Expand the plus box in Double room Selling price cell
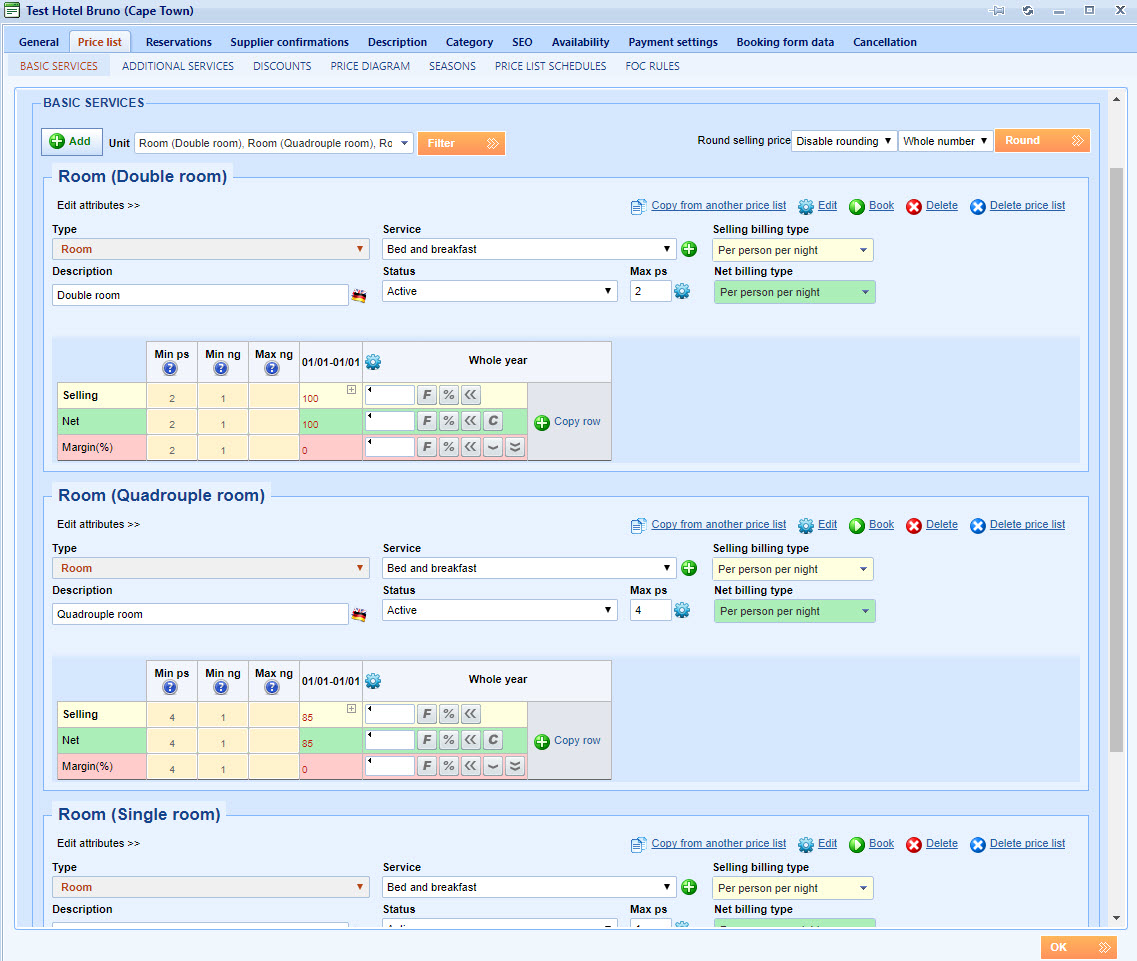Viewport: 1137px width, 961px height. point(352,390)
